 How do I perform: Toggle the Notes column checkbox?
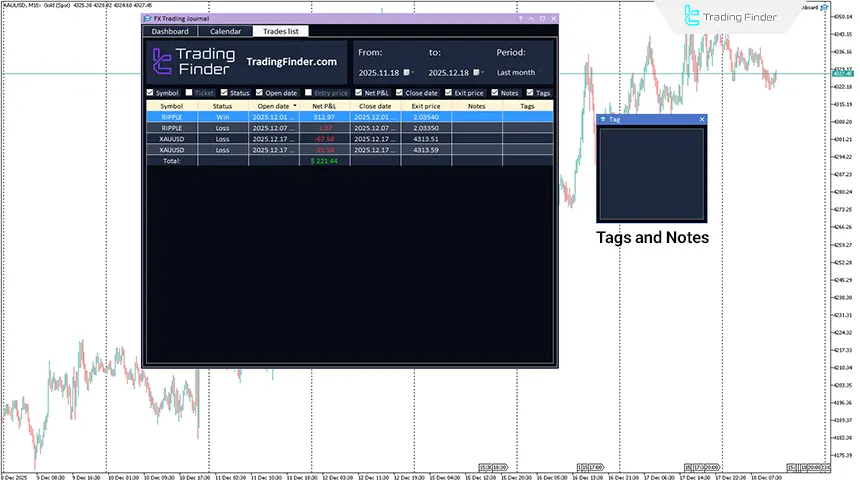coord(494,93)
